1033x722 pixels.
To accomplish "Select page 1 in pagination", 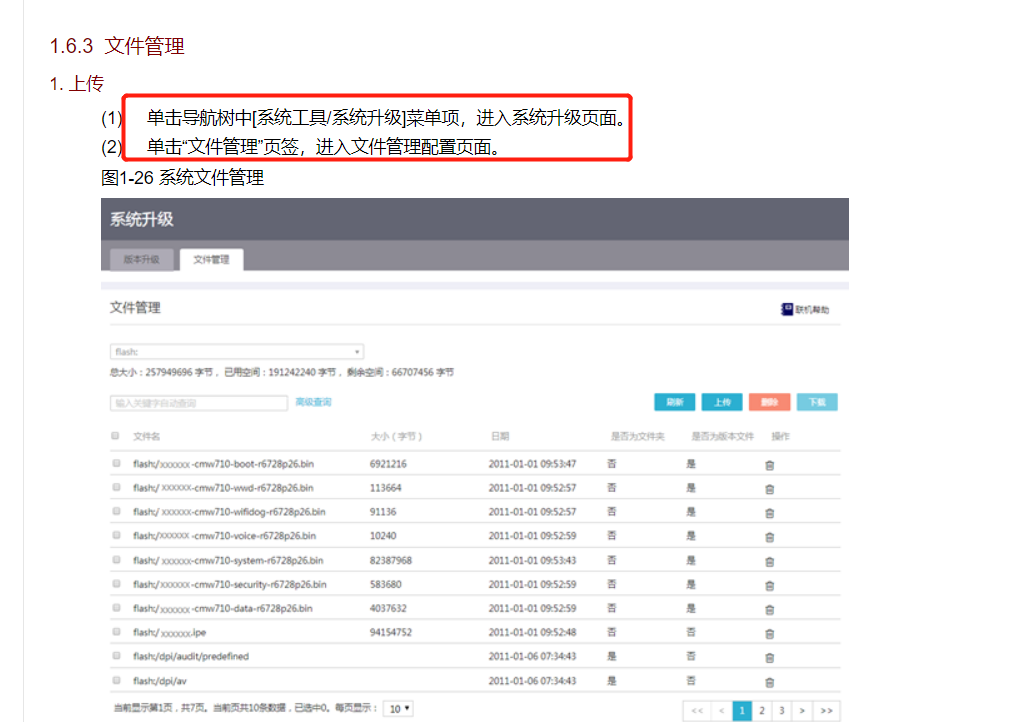I will (x=742, y=711).
